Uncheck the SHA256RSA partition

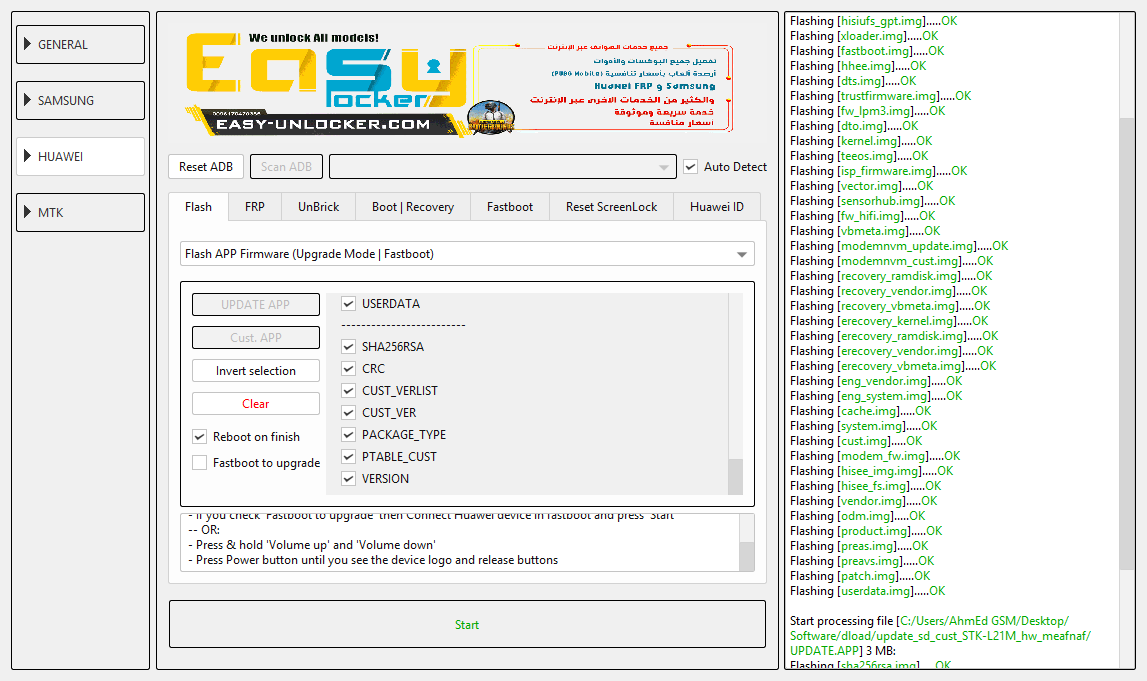(348, 347)
